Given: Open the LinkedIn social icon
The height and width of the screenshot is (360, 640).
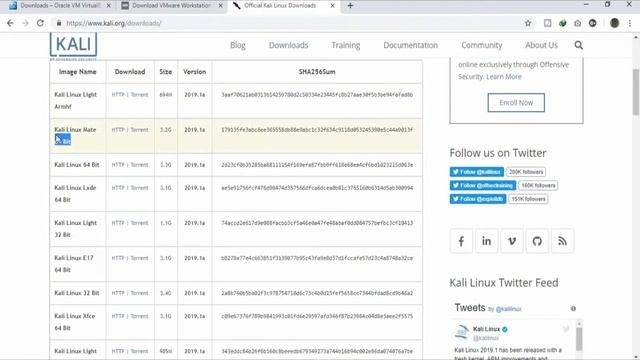Looking at the screenshot, I should 487,241.
